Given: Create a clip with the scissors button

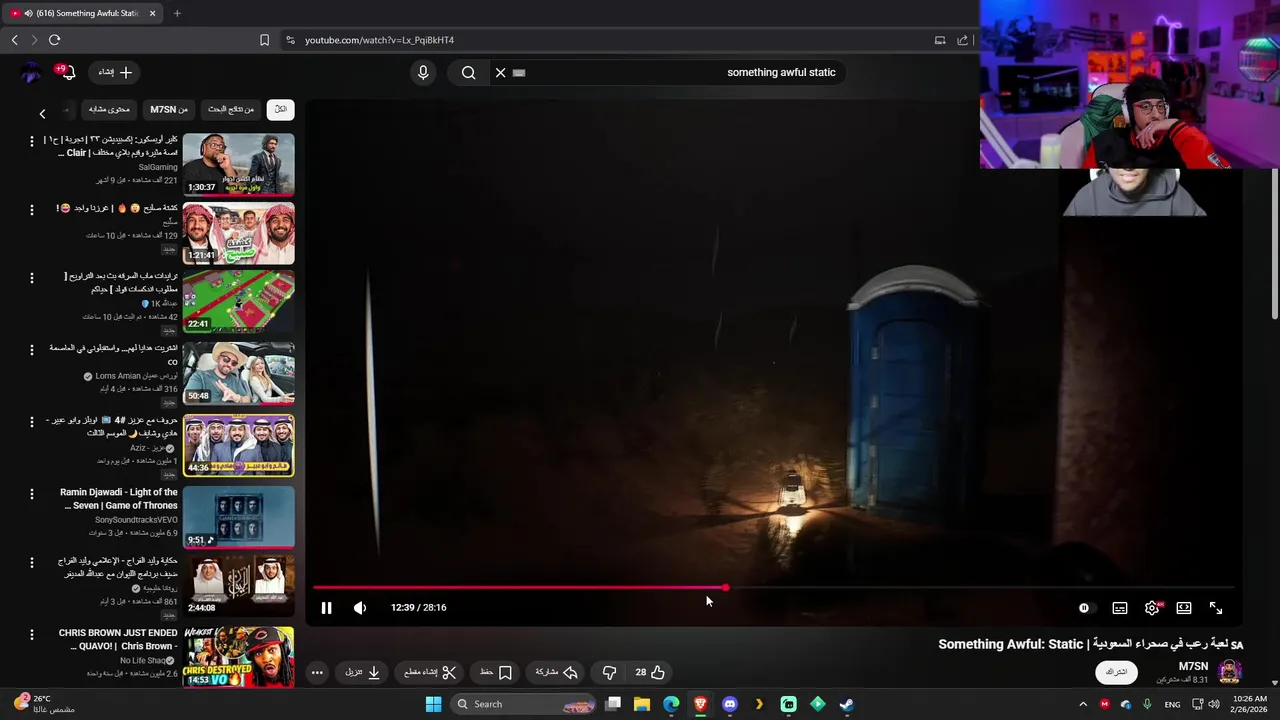Looking at the screenshot, I should coord(430,672).
